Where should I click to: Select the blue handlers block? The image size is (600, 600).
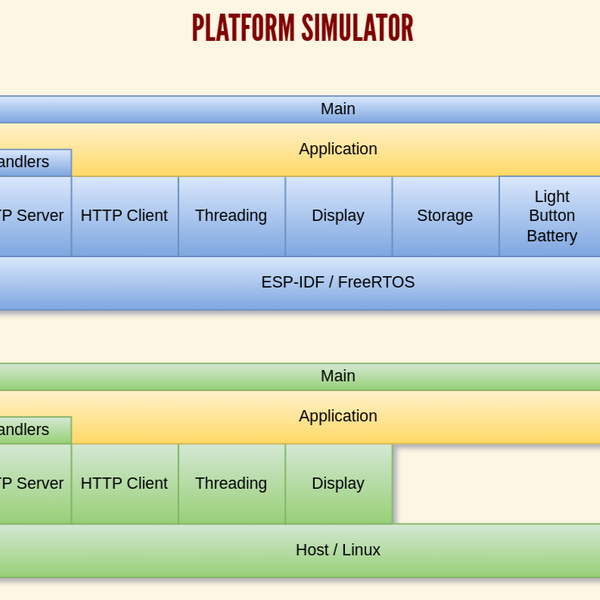(36, 163)
